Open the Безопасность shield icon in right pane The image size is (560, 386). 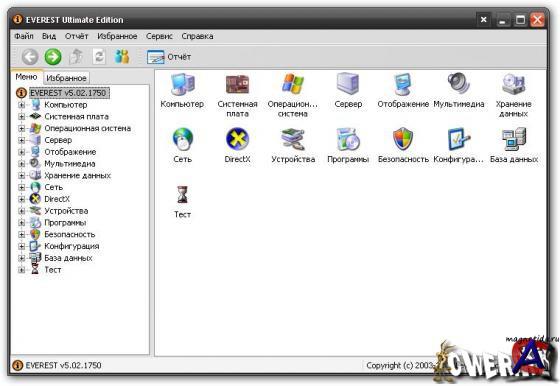[x=403, y=139]
